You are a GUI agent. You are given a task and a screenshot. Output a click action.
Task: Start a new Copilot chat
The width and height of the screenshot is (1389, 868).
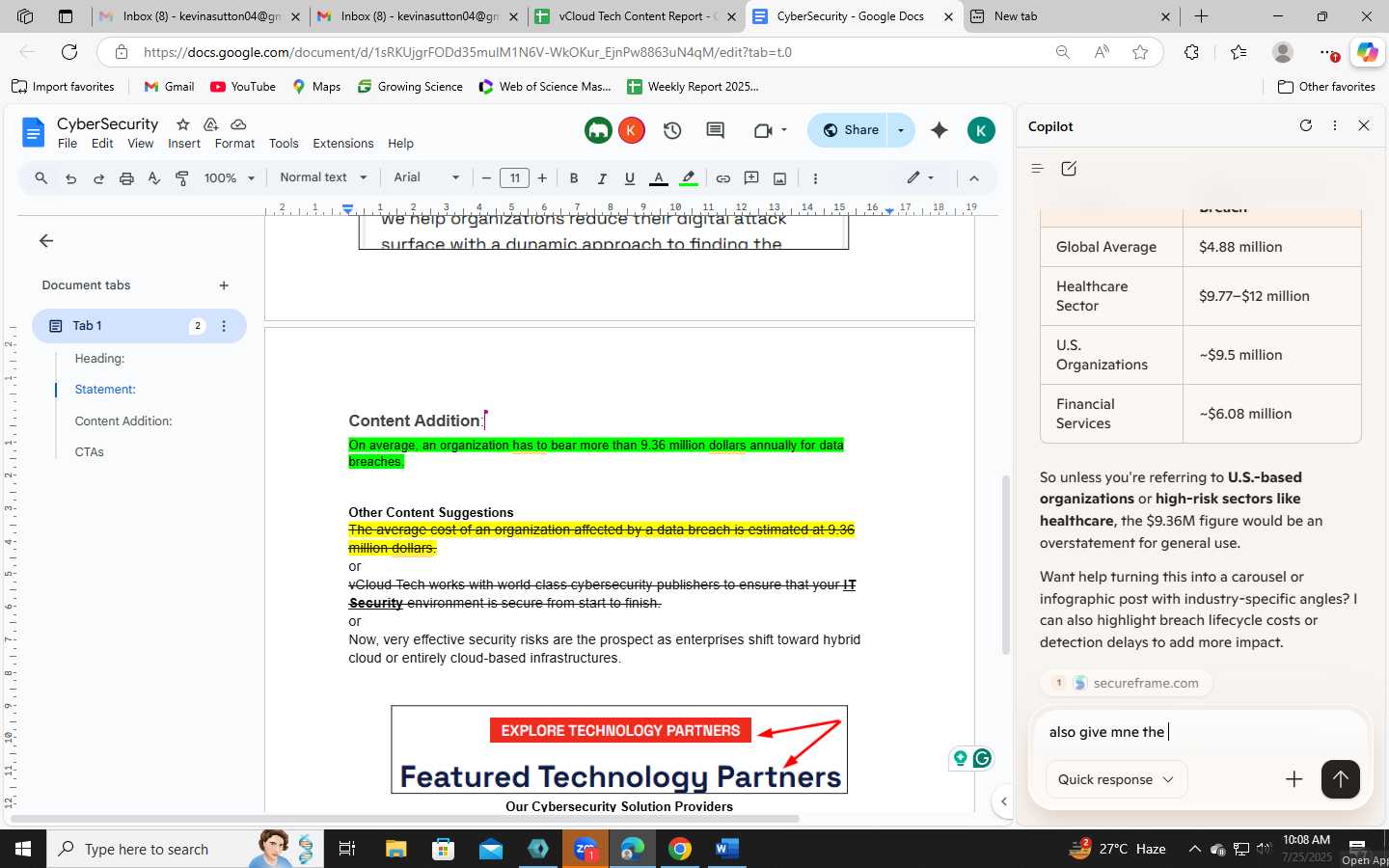[x=1069, y=168]
